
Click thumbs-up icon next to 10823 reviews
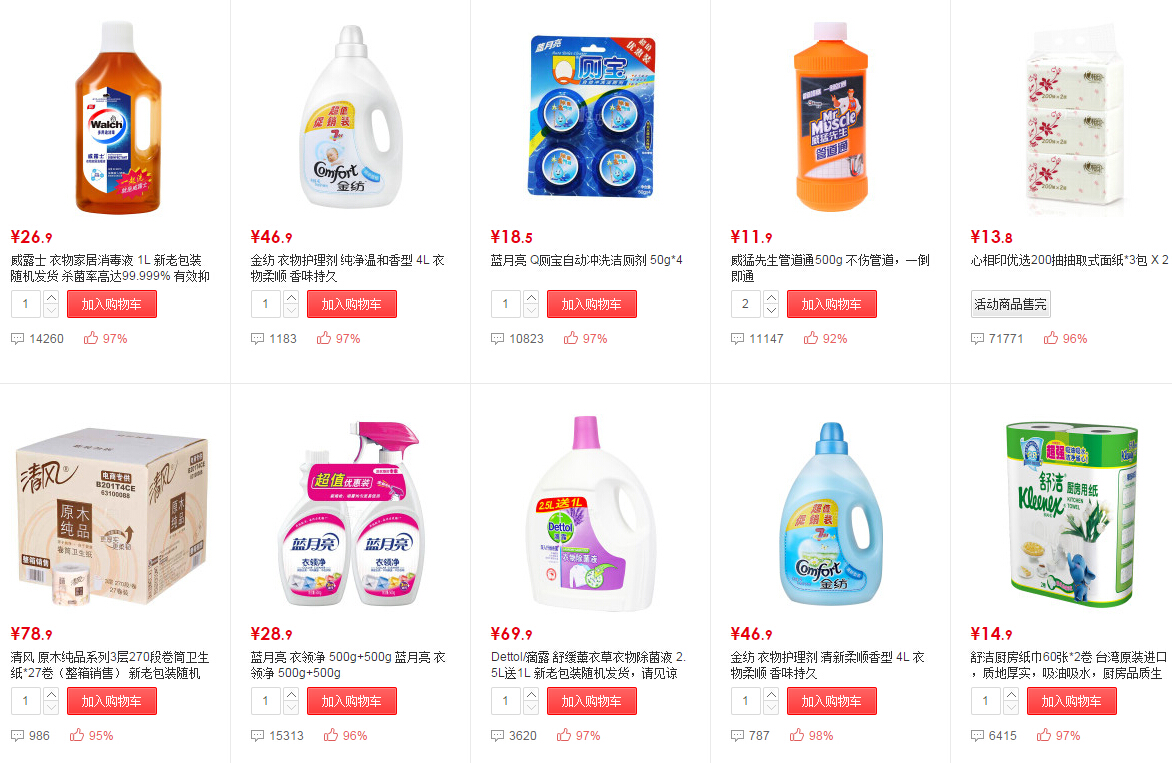point(571,338)
